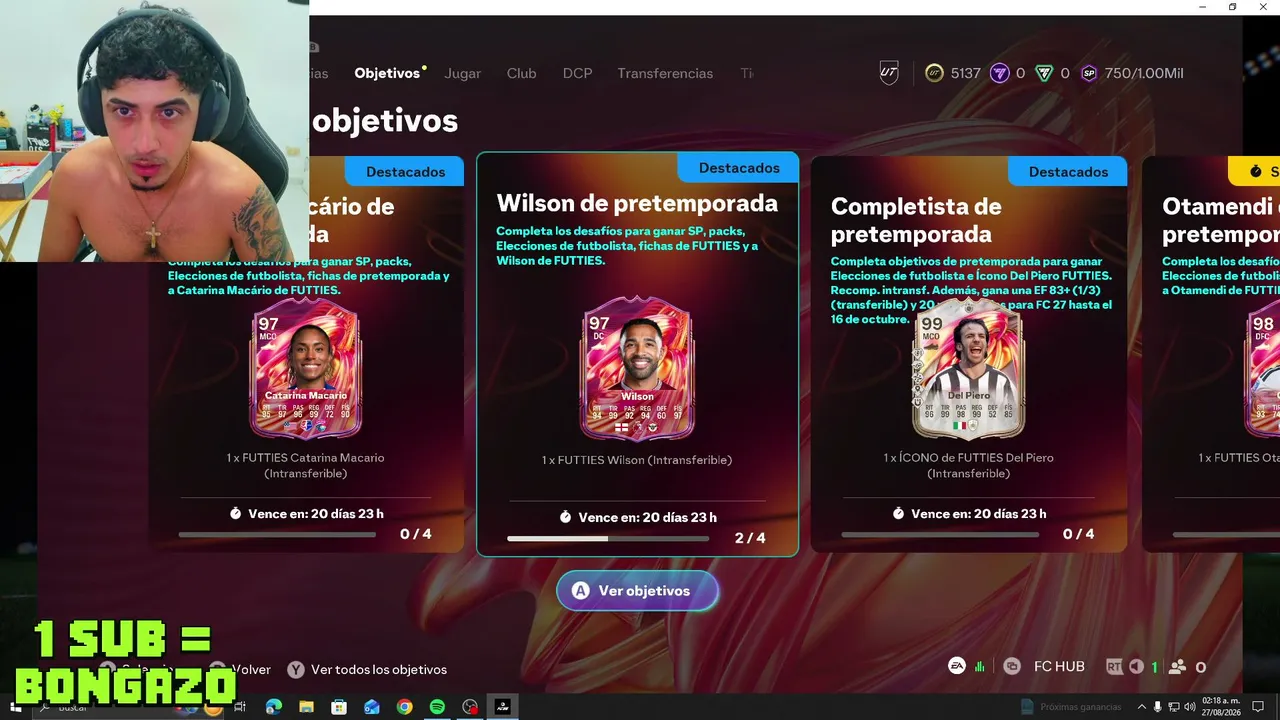Viewport: 1280px width, 720px height.
Task: Select the Wilson 97 DC player card
Action: click(637, 368)
